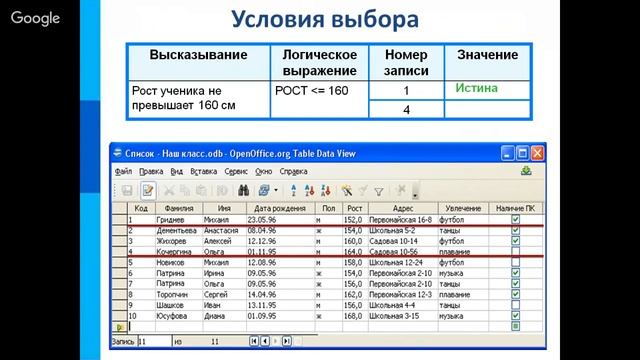The height and width of the screenshot is (360, 640).
Task: Go to first record navigation button
Action: tap(253, 341)
